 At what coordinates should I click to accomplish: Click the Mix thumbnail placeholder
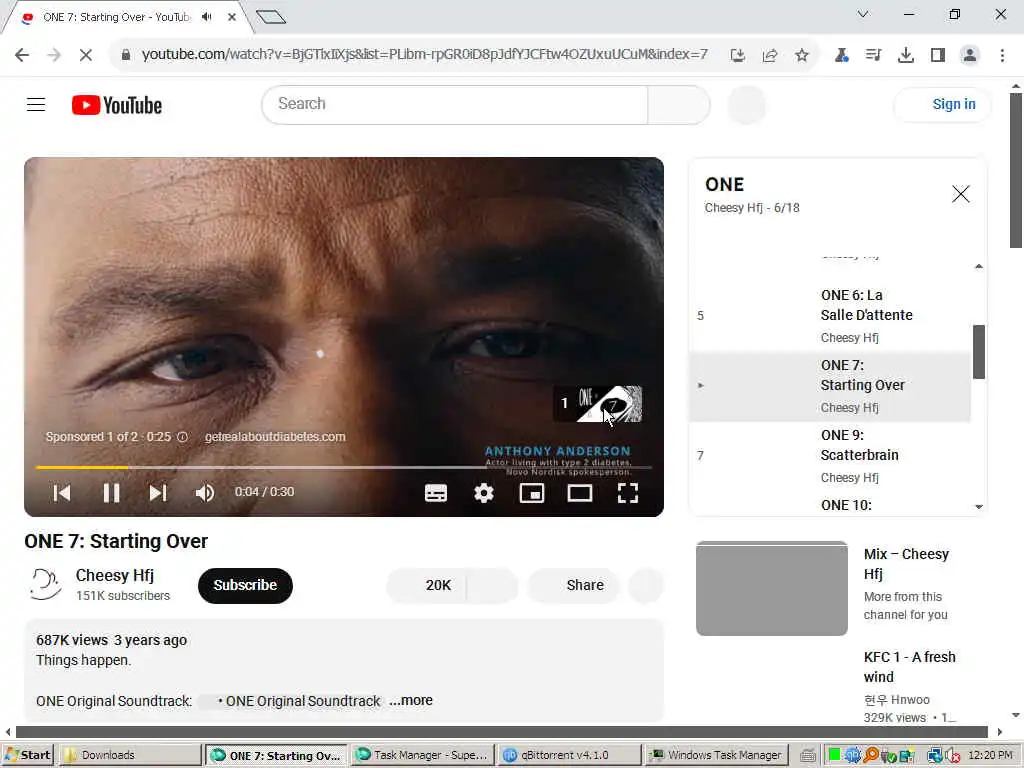click(x=771, y=588)
